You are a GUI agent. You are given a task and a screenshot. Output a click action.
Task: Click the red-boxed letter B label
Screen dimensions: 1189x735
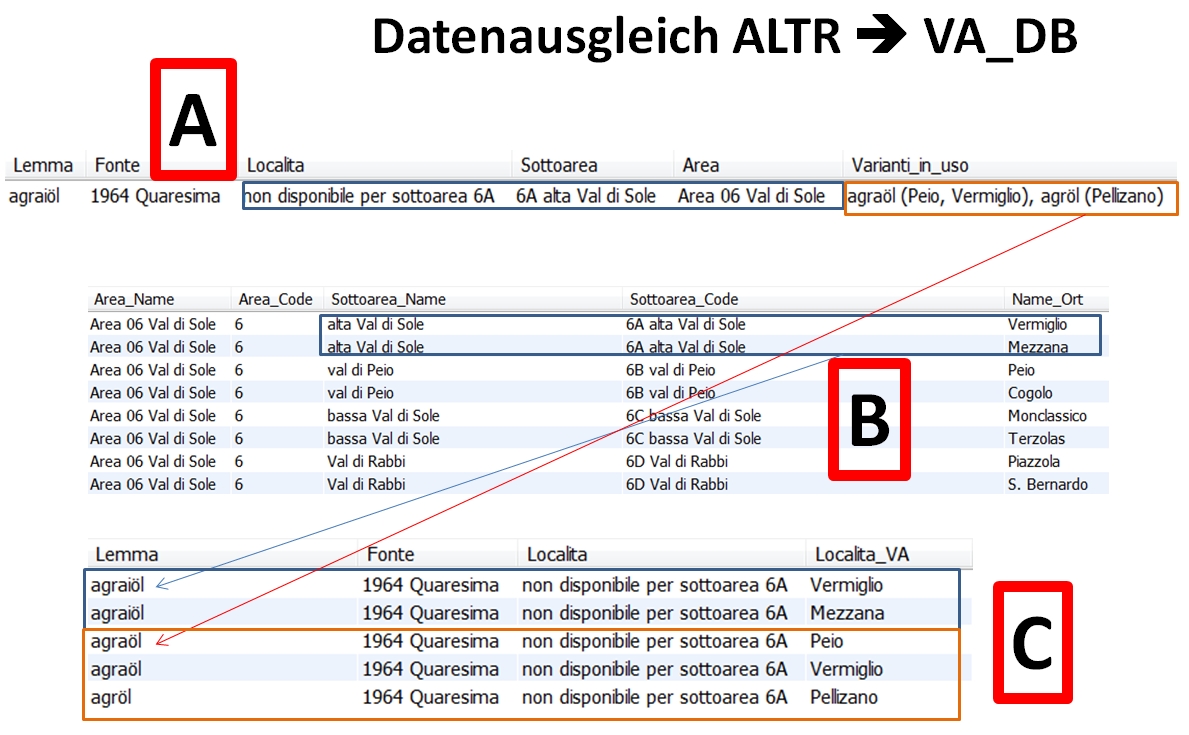point(869,419)
